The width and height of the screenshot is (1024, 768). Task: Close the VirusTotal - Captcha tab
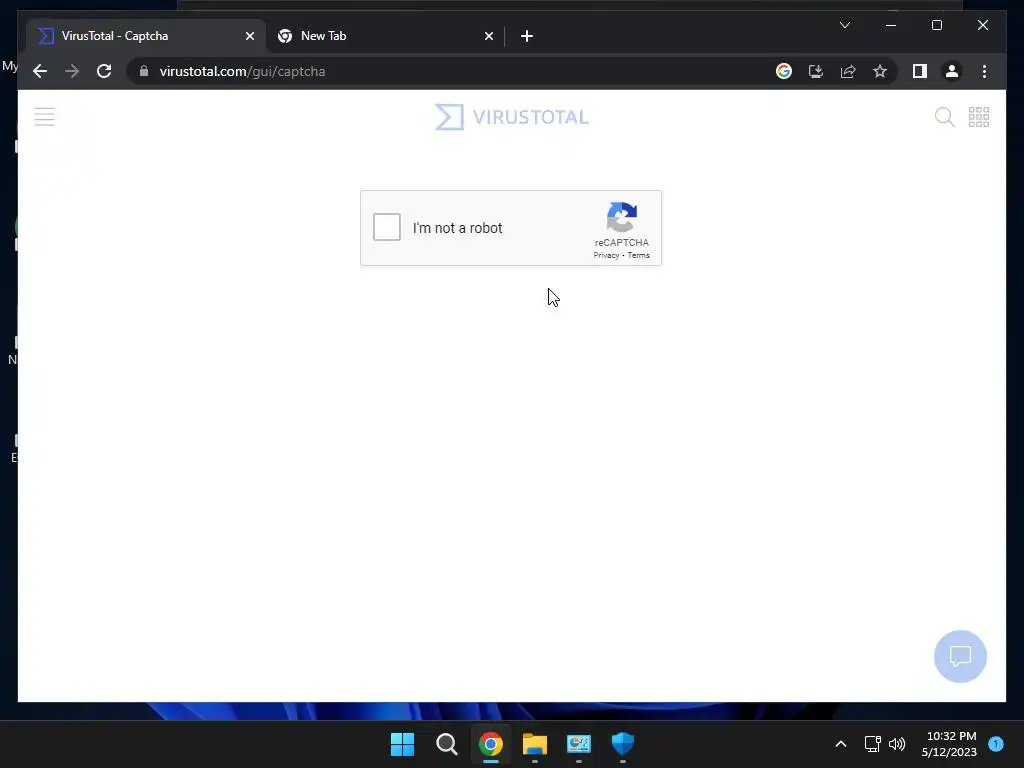(249, 36)
